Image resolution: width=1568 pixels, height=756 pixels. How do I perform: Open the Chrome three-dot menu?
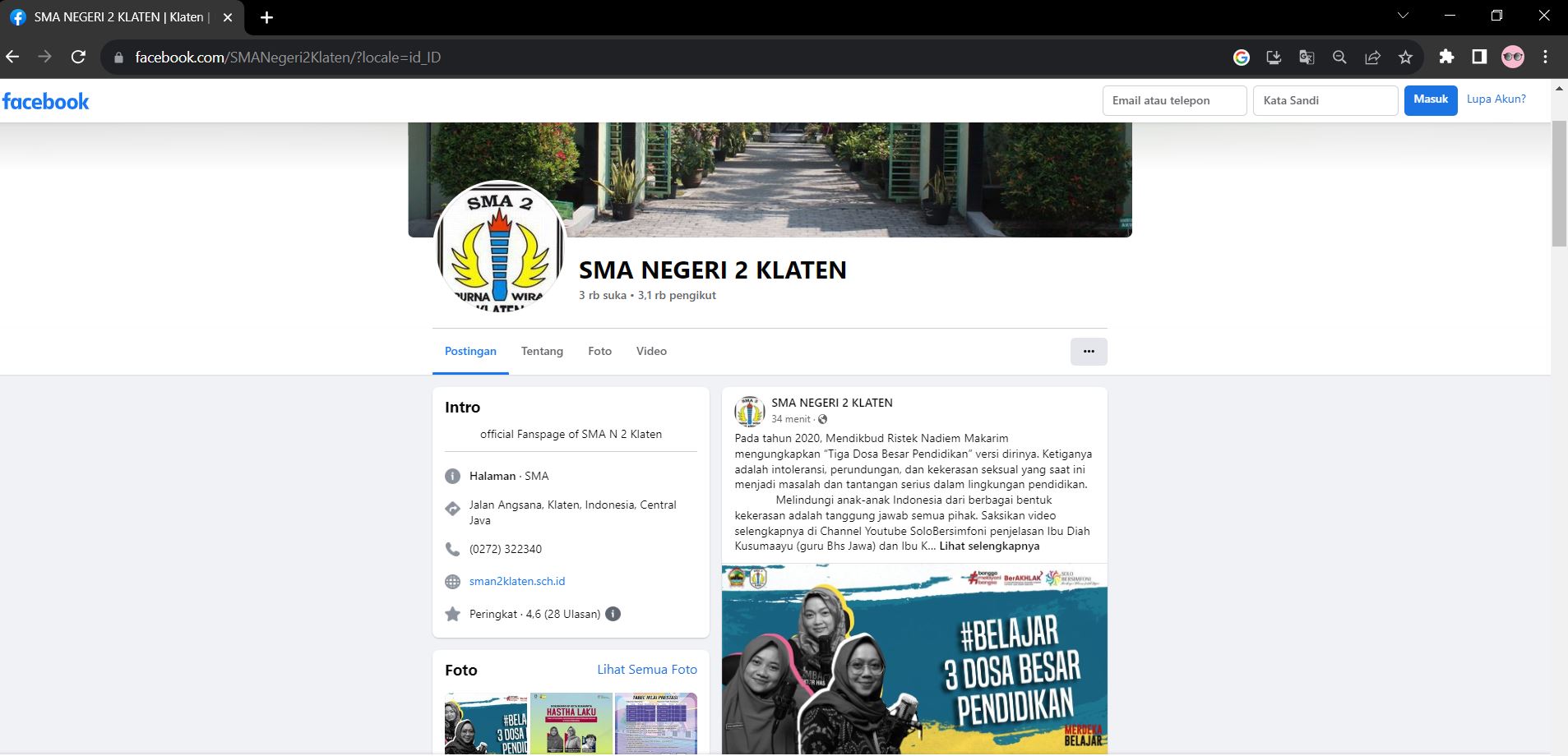pyautogui.click(x=1545, y=57)
